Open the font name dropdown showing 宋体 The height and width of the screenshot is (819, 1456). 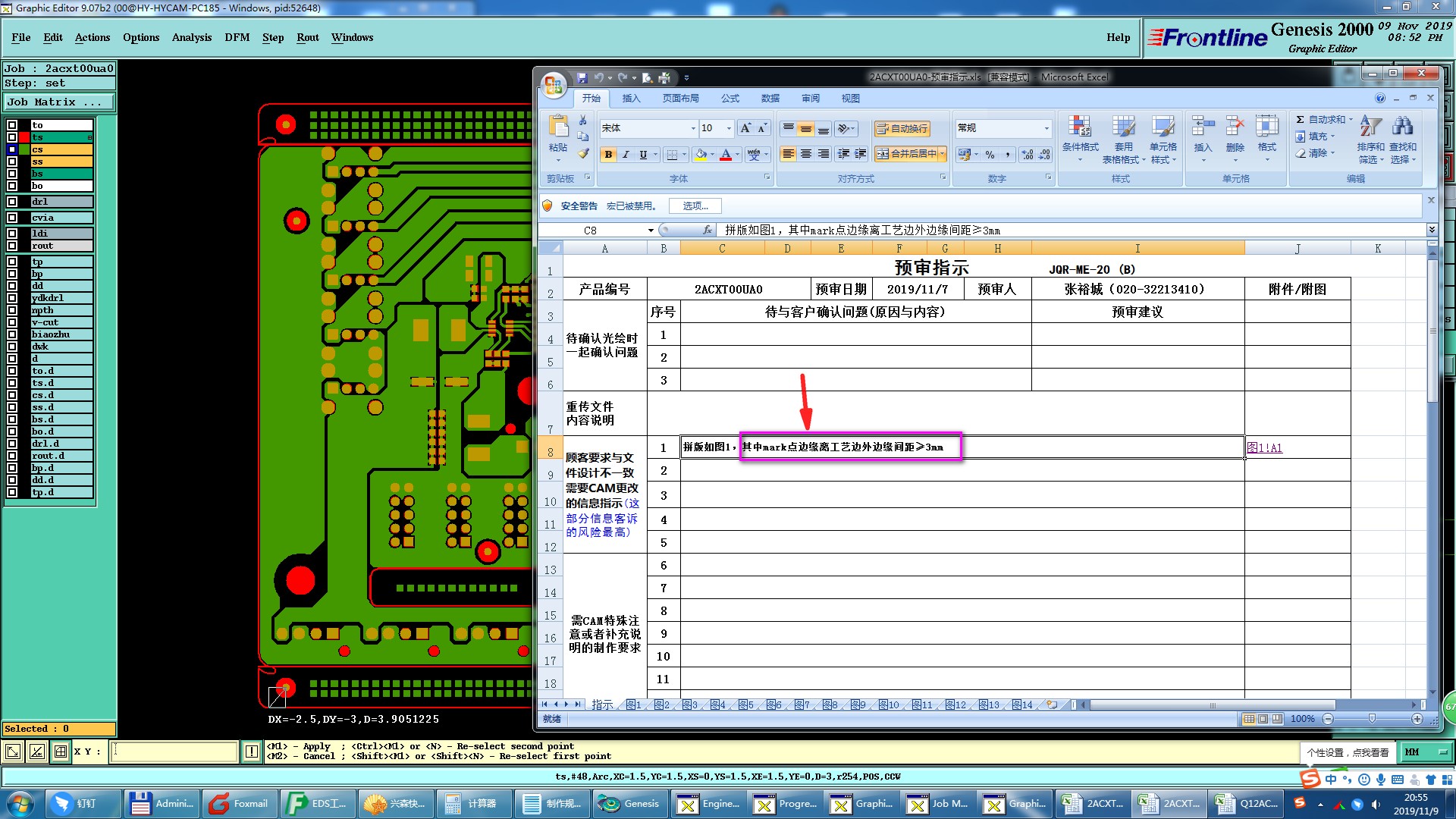click(x=692, y=128)
